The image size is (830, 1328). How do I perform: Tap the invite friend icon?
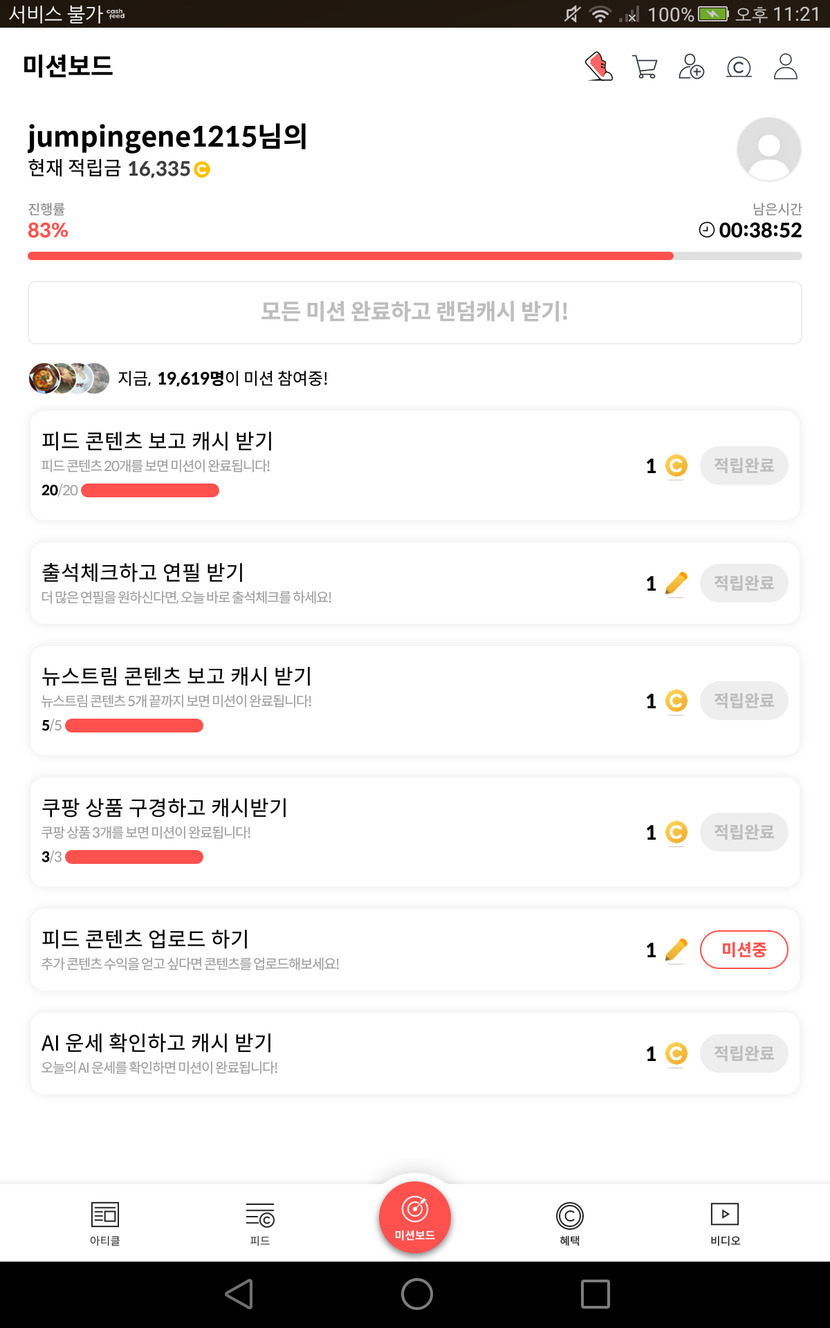click(691, 67)
